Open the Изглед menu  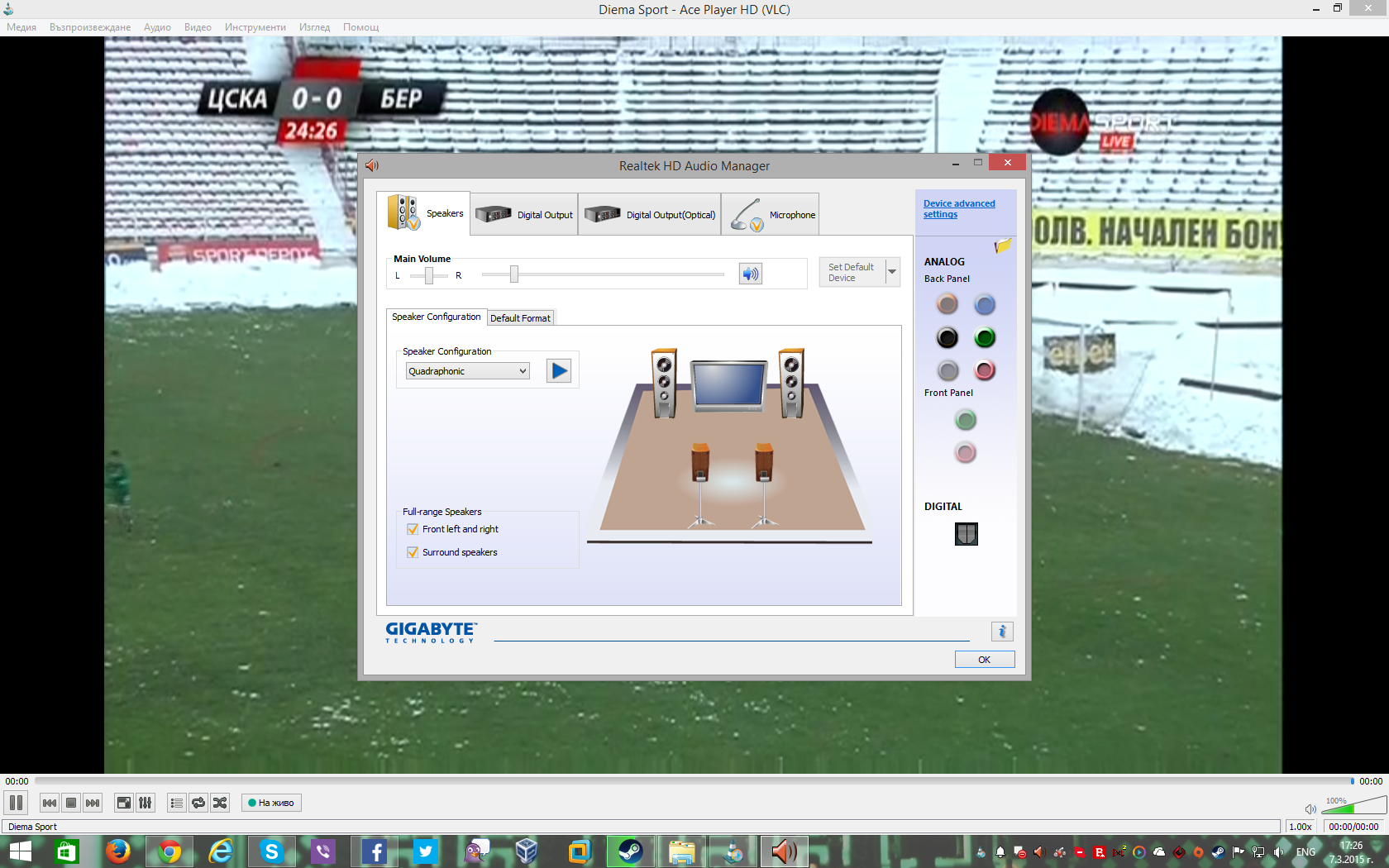click(314, 27)
